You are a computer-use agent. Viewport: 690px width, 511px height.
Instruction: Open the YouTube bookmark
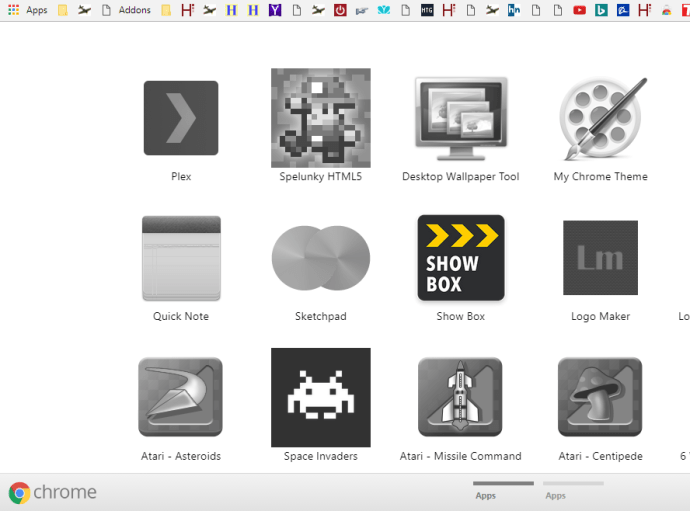click(580, 10)
